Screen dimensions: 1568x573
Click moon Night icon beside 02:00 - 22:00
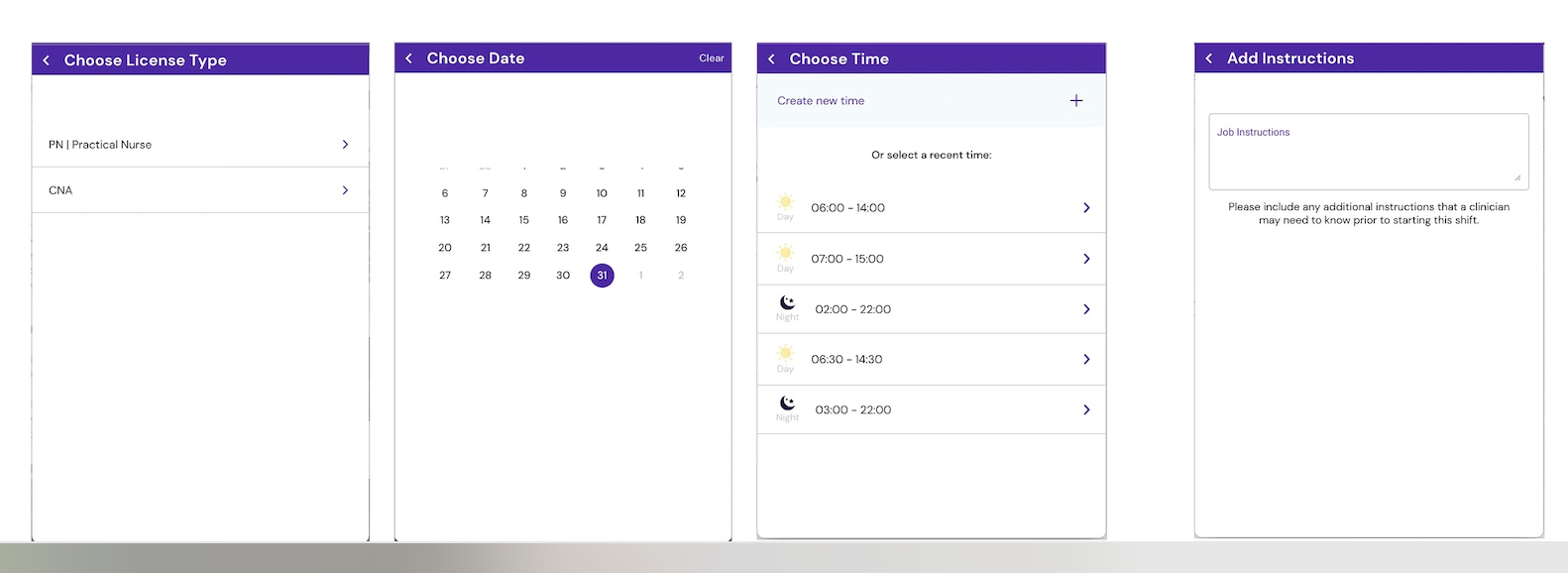[787, 307]
